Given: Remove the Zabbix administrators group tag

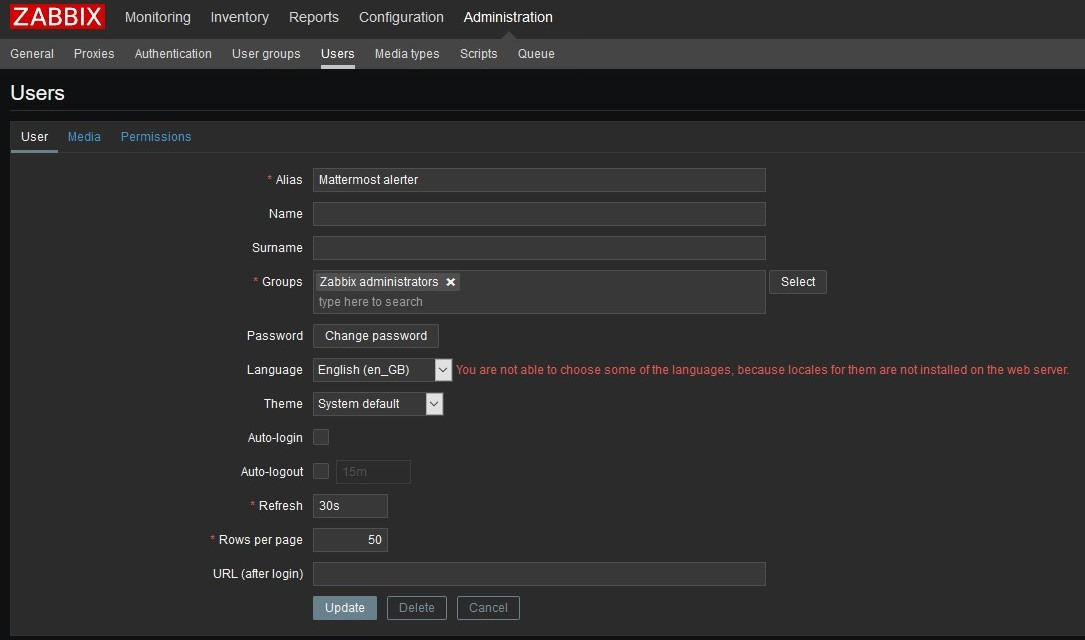Looking at the screenshot, I should tap(451, 282).
